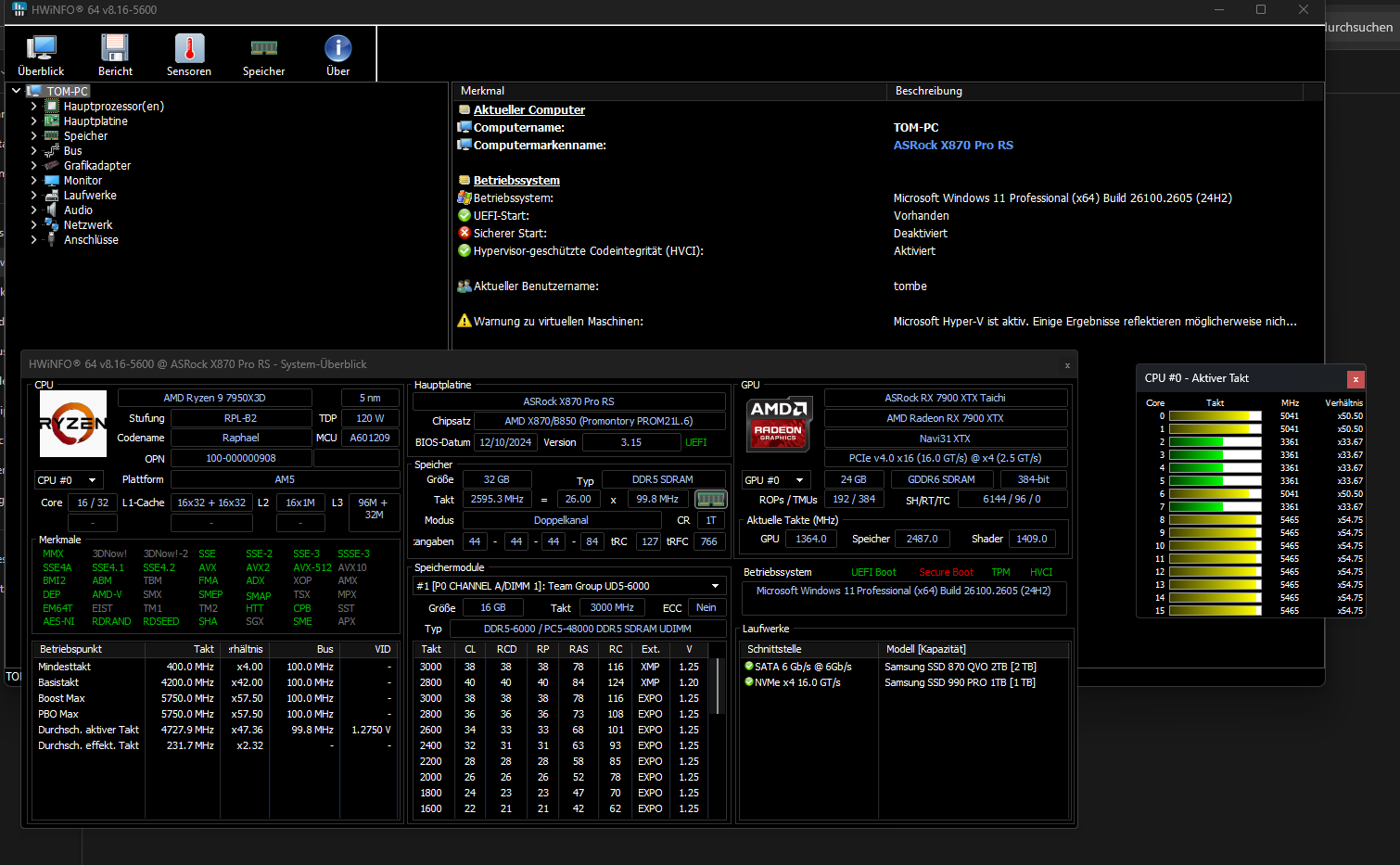The height and width of the screenshot is (865, 1400).
Task: Collapse the TOM-PC tree root
Action: pos(17,91)
